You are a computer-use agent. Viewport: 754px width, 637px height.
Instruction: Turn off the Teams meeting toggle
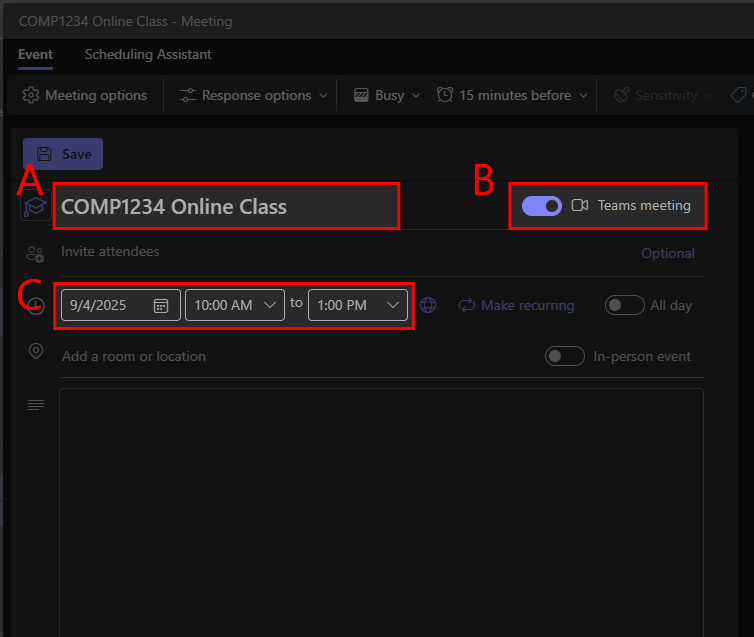pyautogui.click(x=542, y=205)
